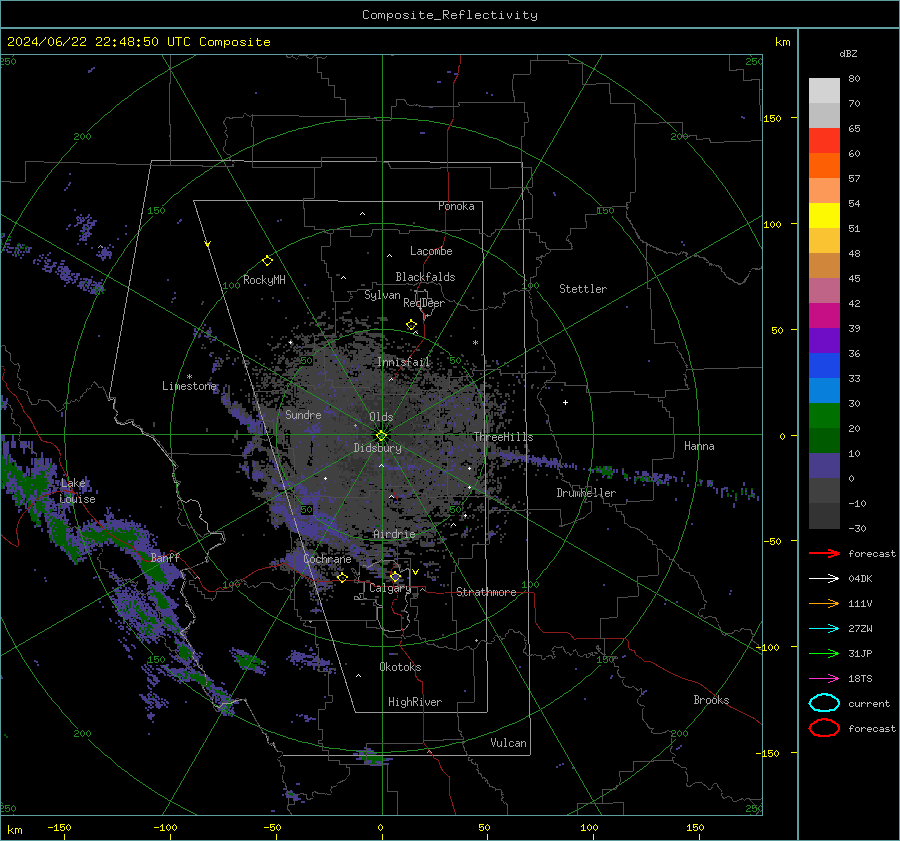Click the magenta 42 dBZ color swatch

coord(824,315)
